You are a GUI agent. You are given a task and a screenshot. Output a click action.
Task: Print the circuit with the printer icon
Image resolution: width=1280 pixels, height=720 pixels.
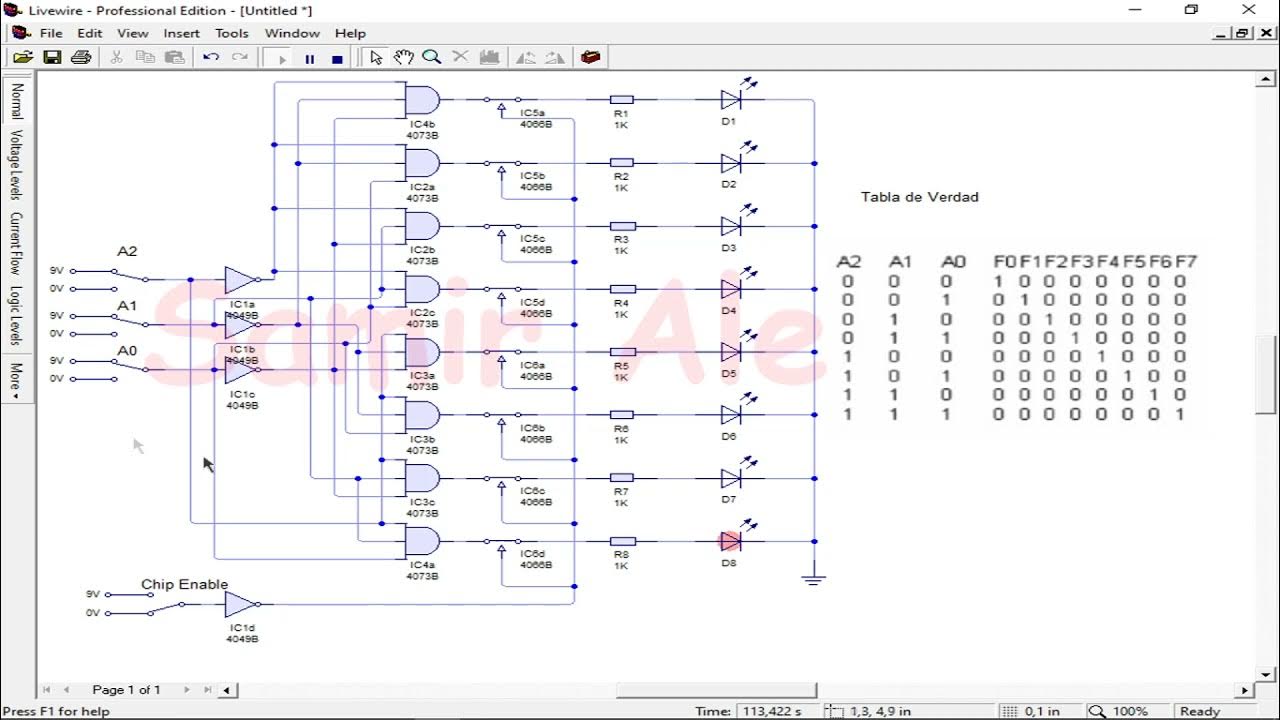(x=81, y=58)
